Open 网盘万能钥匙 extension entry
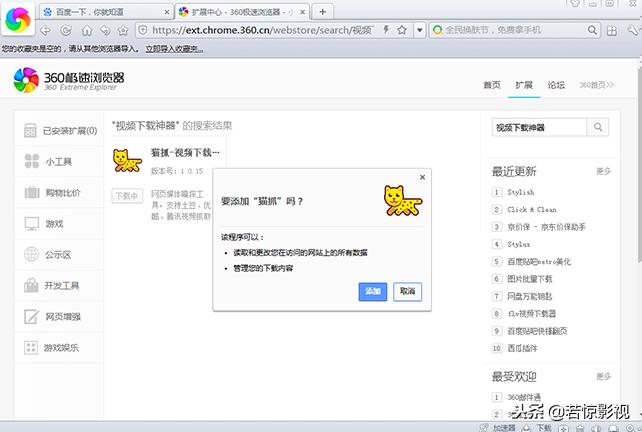Screen dimensions: 642x432 click(530, 296)
